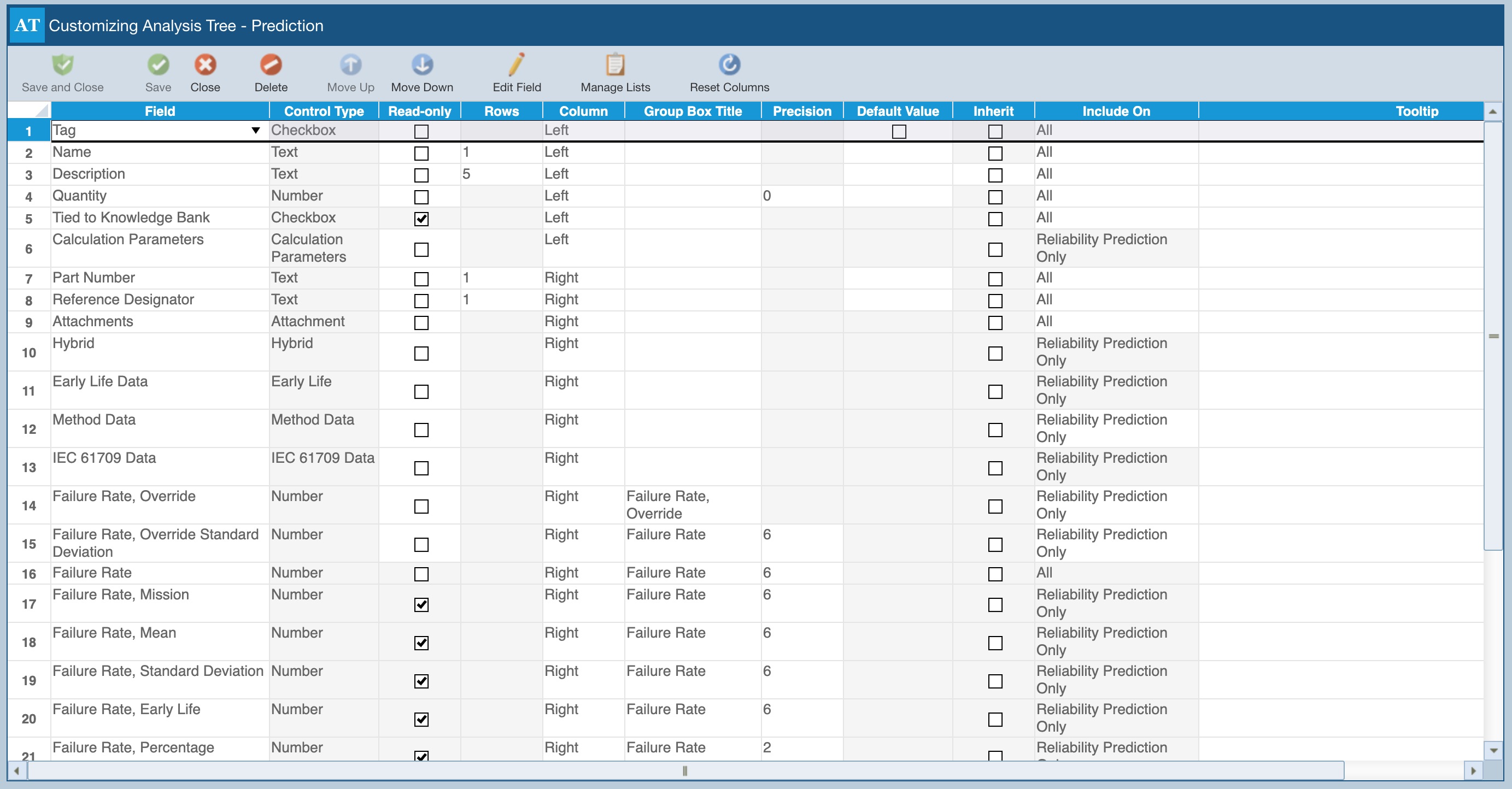Open Manage Lists via the clipboard icon
This screenshot has height=789, width=1512.
pyautogui.click(x=614, y=65)
